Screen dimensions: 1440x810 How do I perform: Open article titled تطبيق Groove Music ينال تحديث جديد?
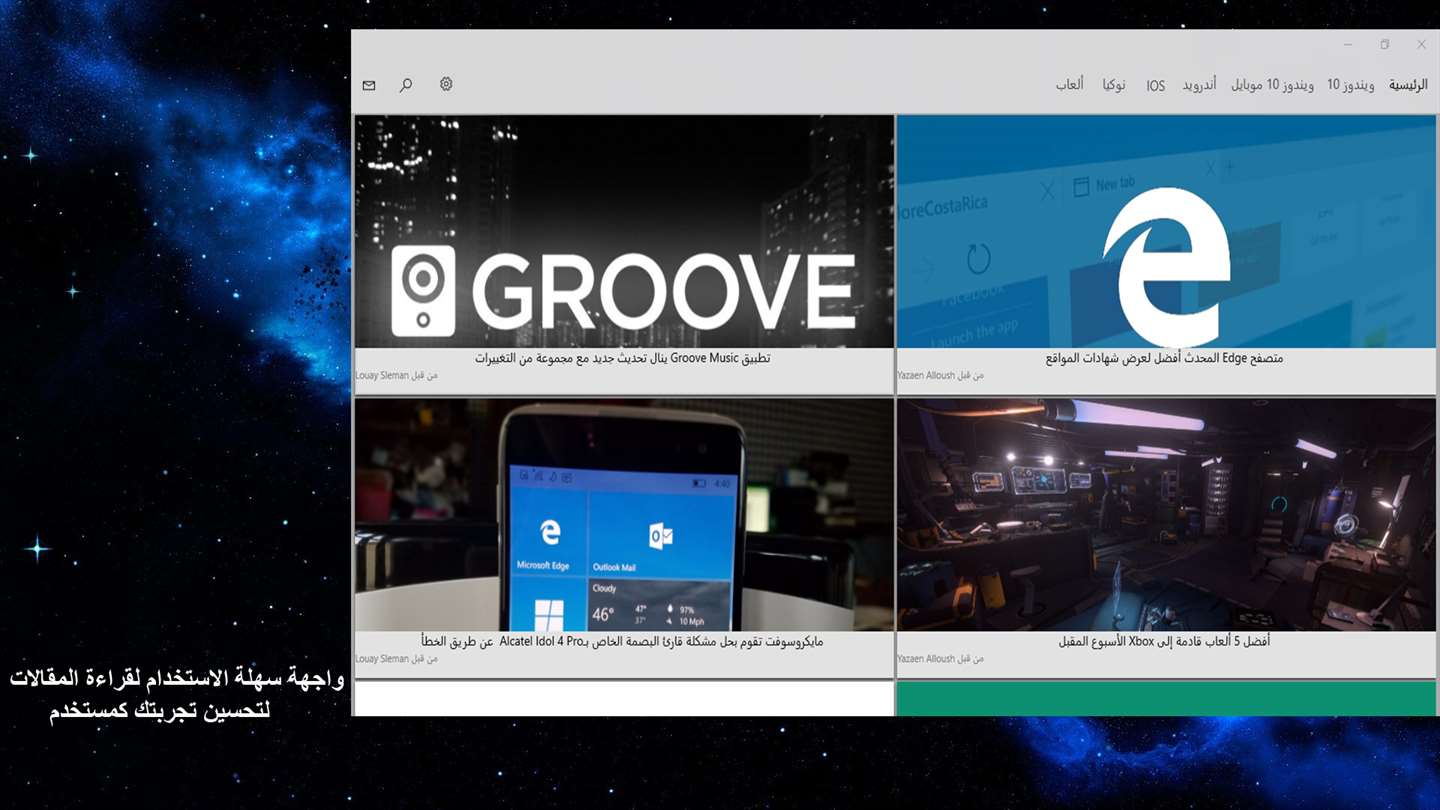[x=623, y=358]
